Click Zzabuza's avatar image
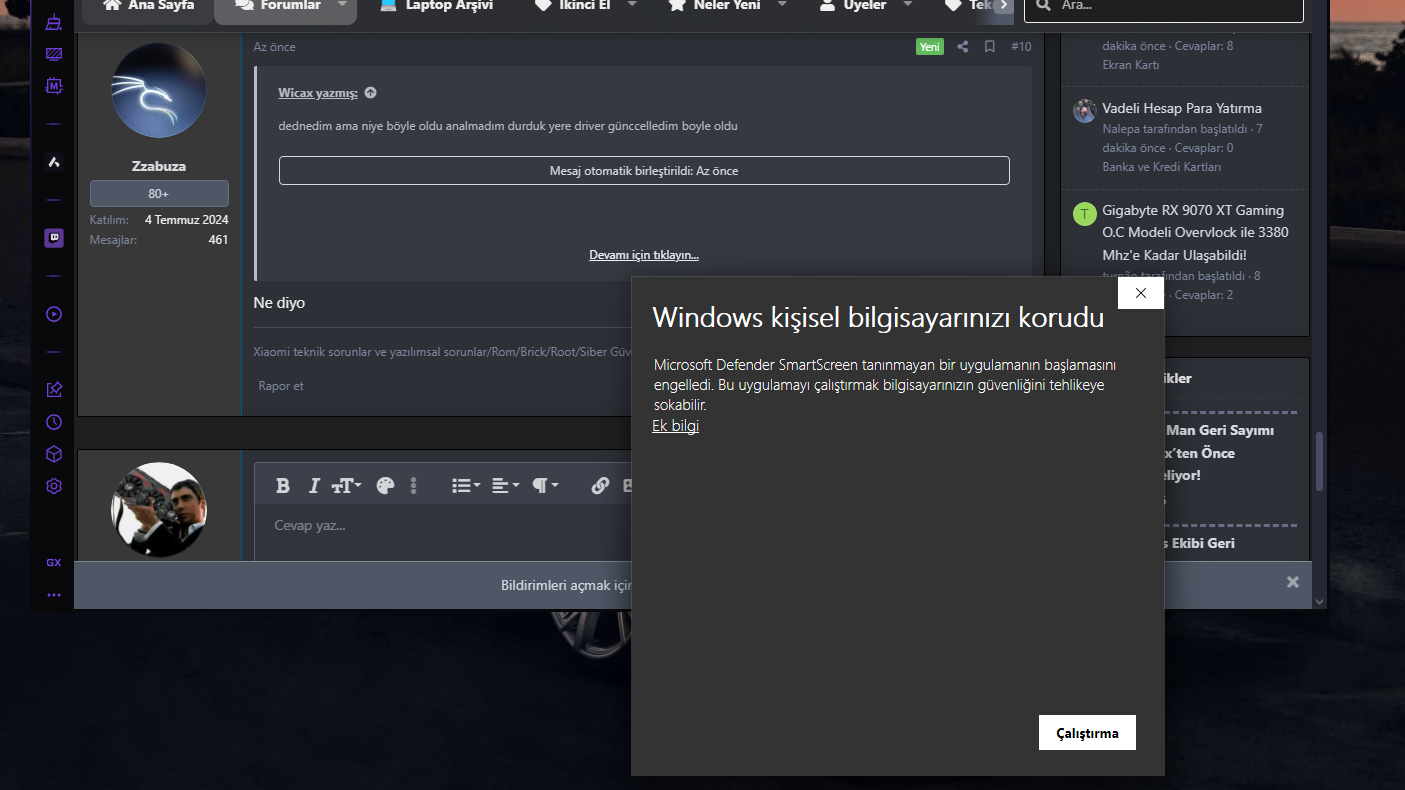1405x790 pixels. pos(159,90)
